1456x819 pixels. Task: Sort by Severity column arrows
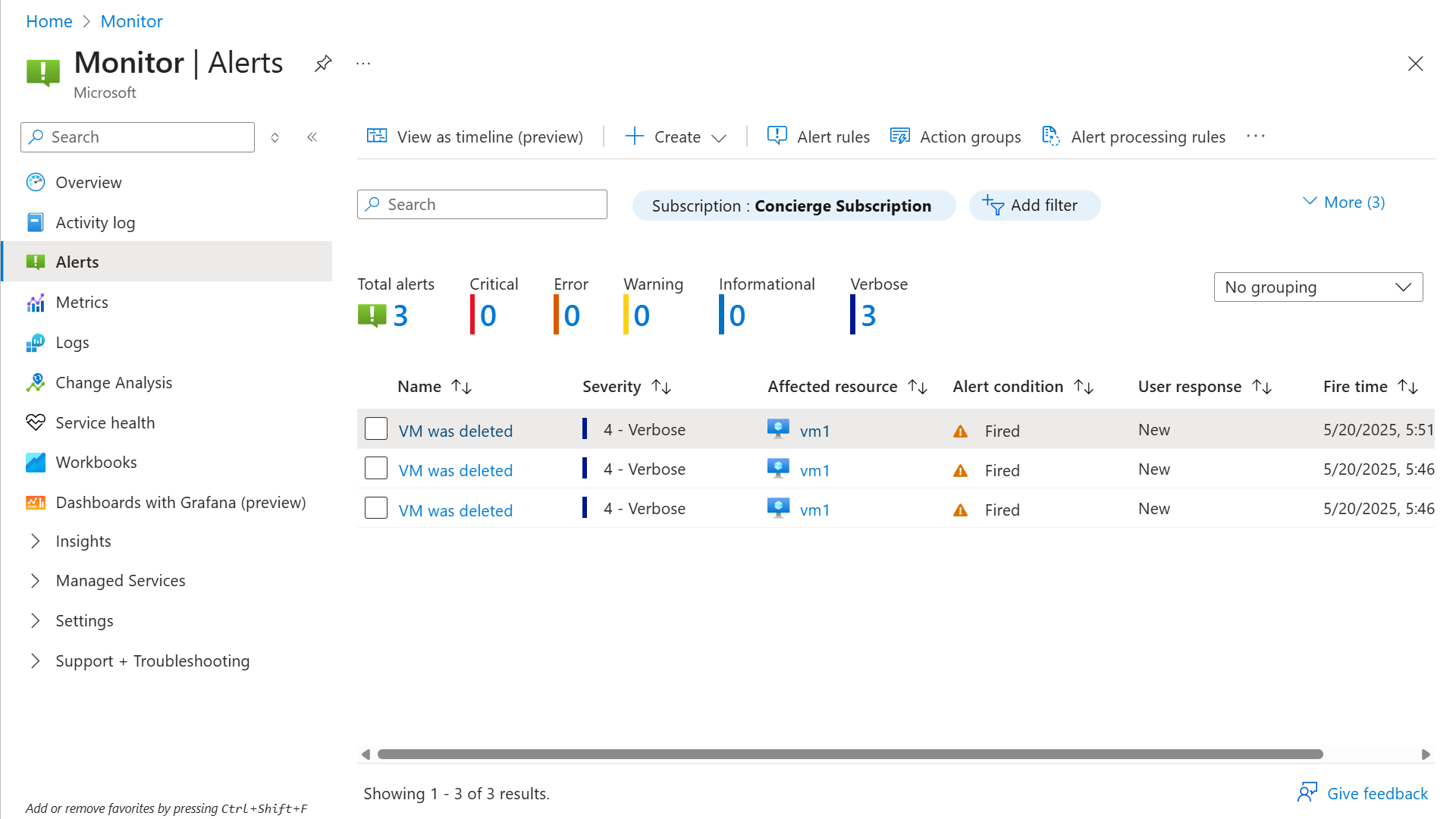point(661,387)
